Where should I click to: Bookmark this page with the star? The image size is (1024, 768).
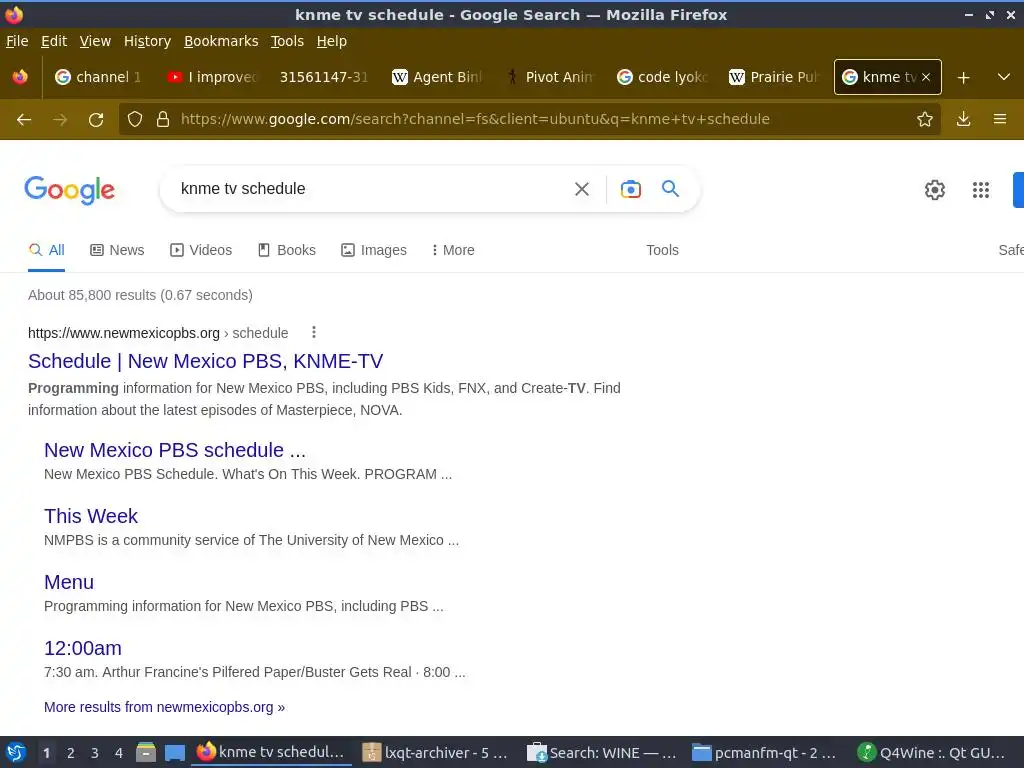[925, 120]
